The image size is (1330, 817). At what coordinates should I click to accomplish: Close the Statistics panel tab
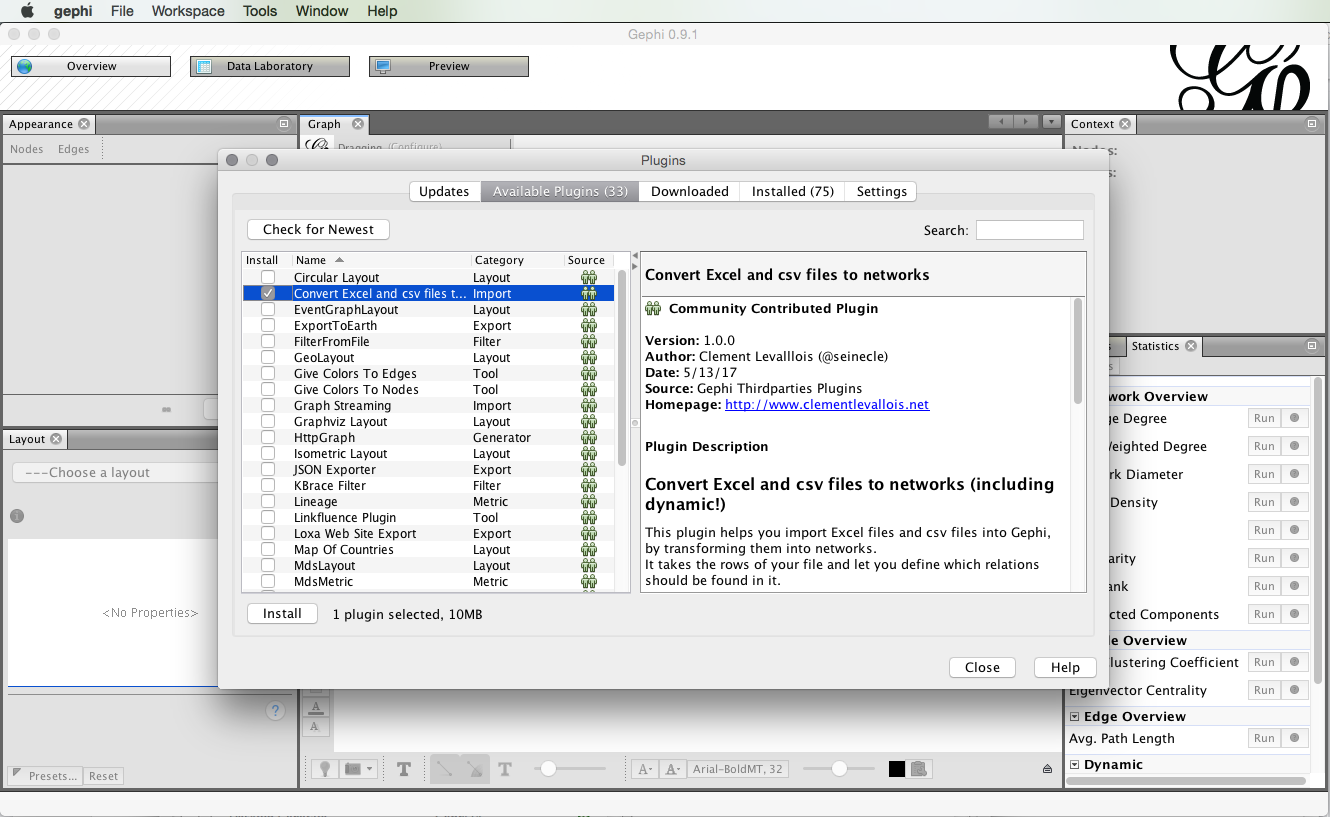point(1191,346)
